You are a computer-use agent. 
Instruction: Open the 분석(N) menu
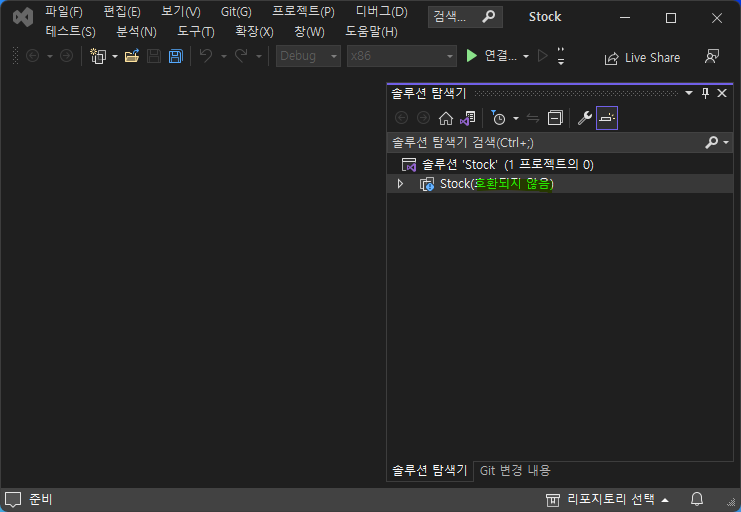(x=136, y=32)
